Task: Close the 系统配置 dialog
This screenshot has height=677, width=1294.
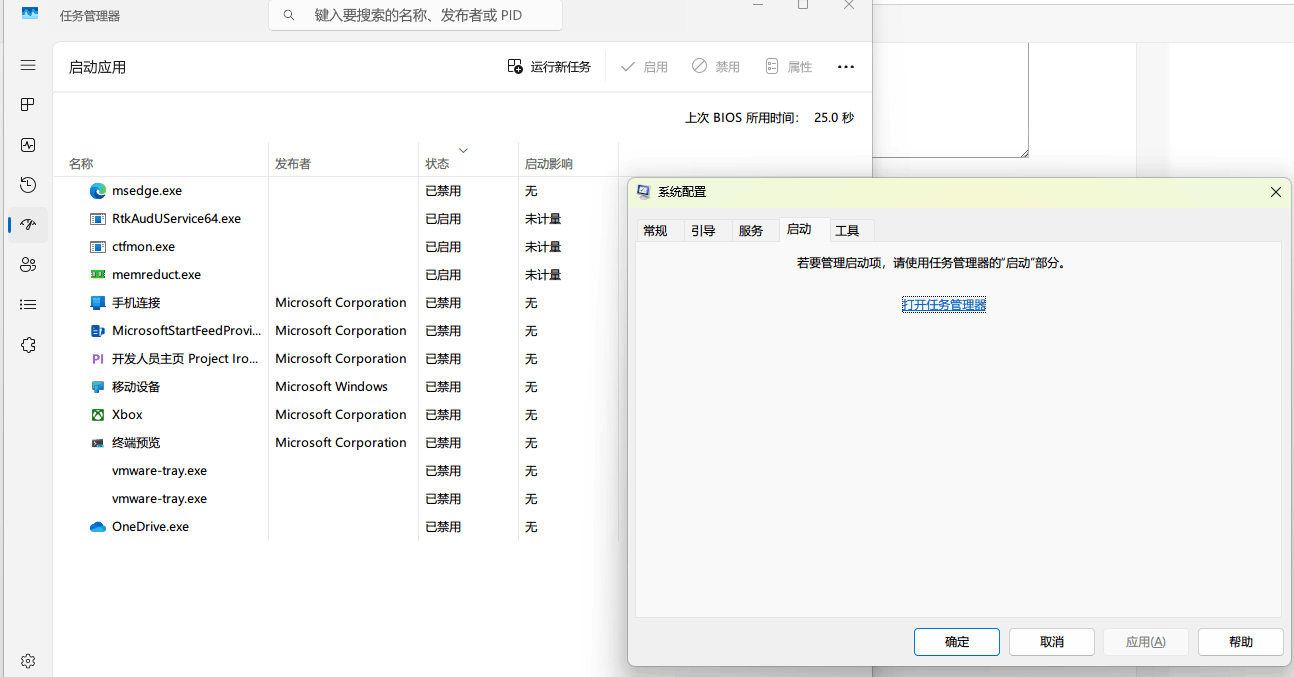Action: tap(1276, 192)
